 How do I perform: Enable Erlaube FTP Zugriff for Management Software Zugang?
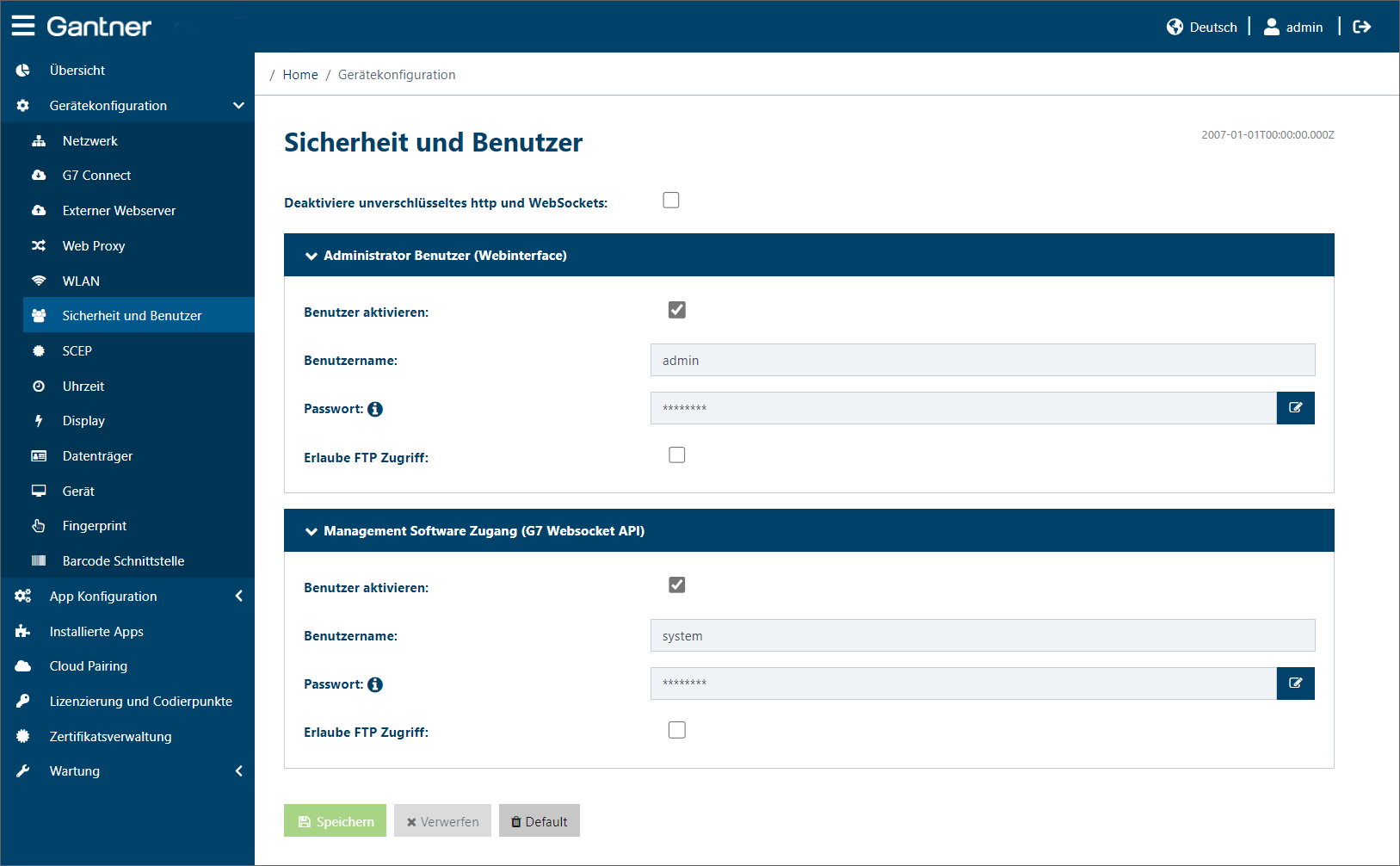[x=677, y=730]
